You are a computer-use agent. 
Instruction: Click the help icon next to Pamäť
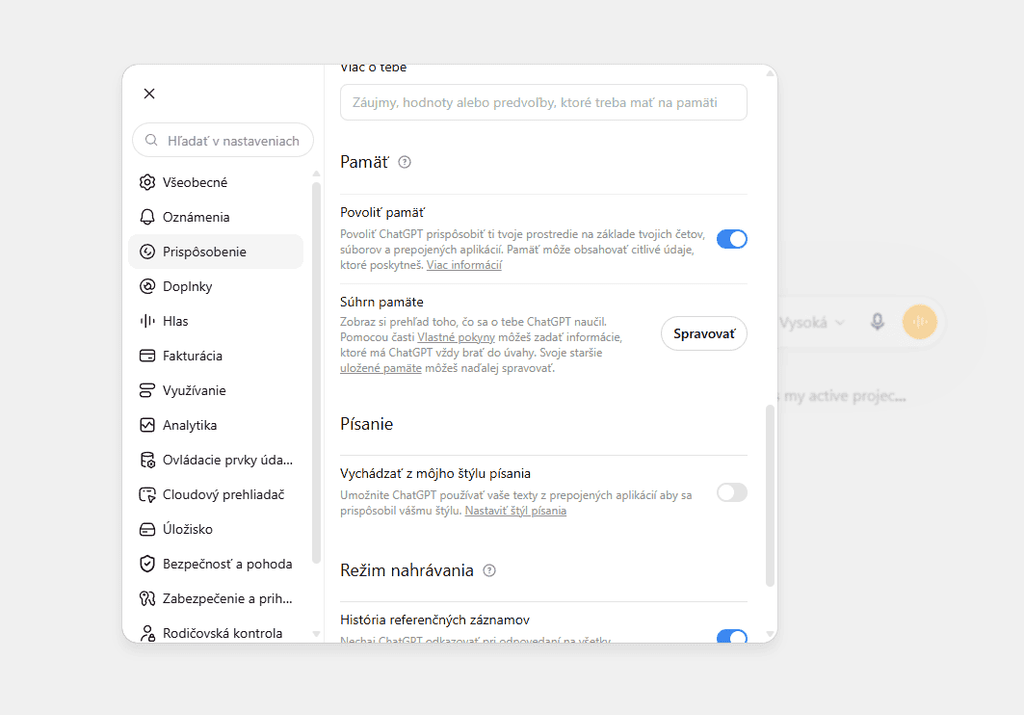pos(405,162)
